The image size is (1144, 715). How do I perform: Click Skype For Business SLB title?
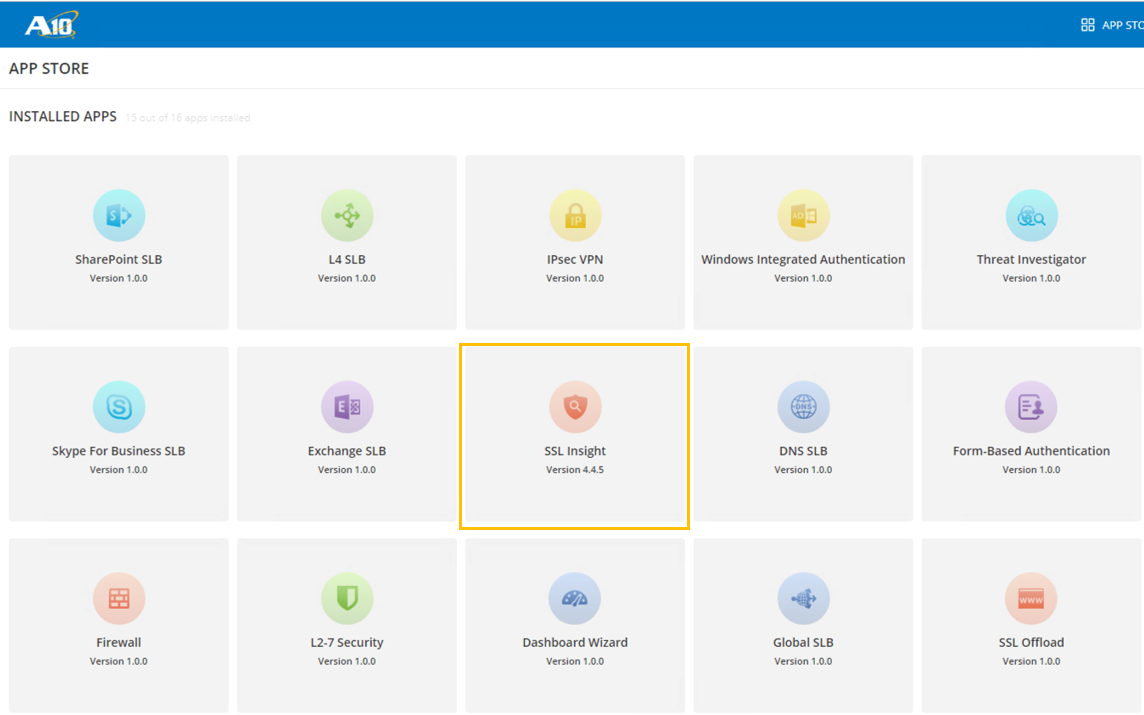tap(119, 451)
